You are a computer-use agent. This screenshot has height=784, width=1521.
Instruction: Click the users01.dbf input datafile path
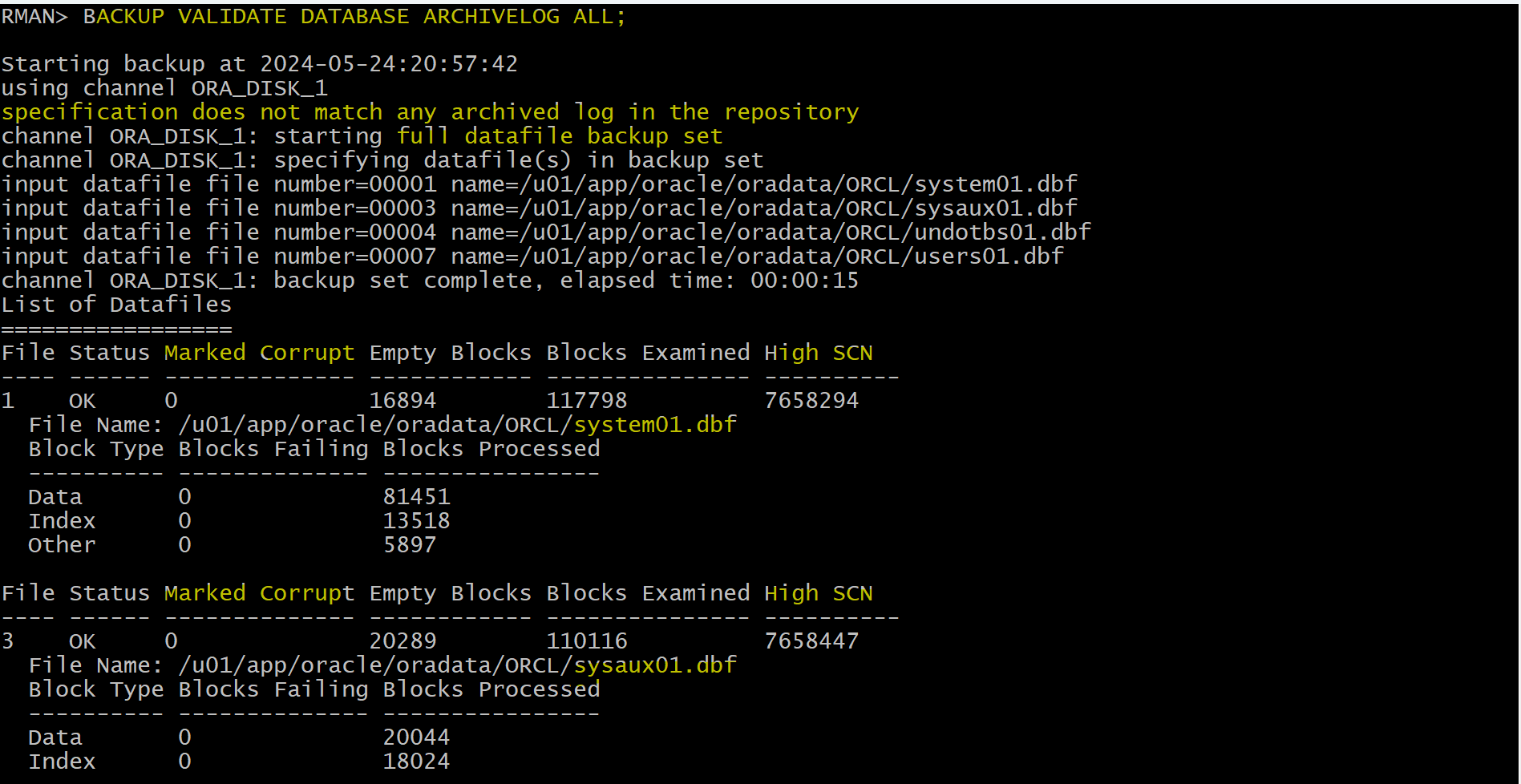tap(792, 257)
